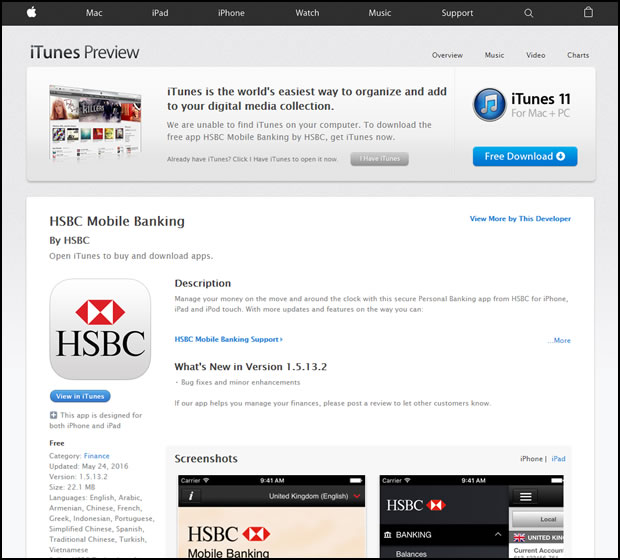Click the Apple logo in the navigation bar
The image size is (620, 560).
(32, 12)
